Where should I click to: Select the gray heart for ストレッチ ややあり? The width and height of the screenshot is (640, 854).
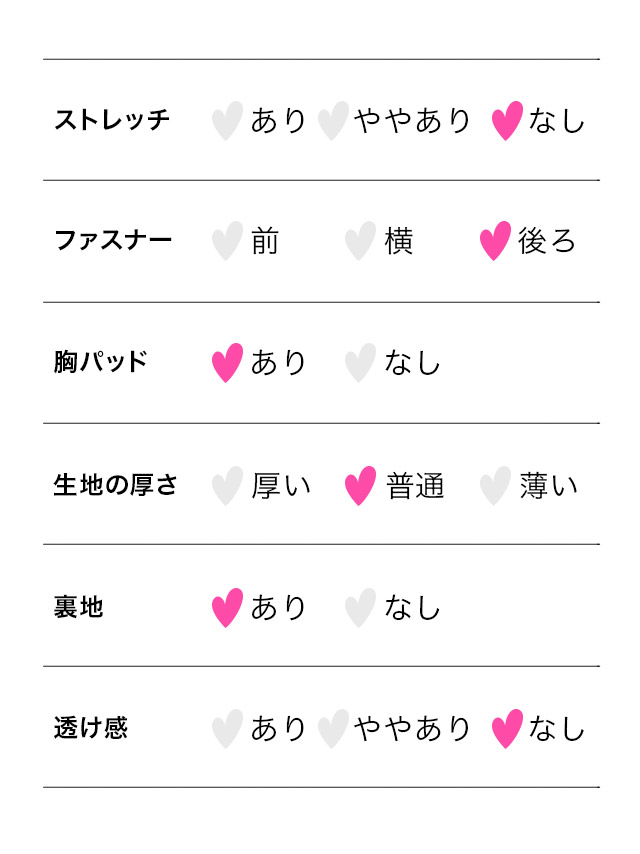coord(332,121)
